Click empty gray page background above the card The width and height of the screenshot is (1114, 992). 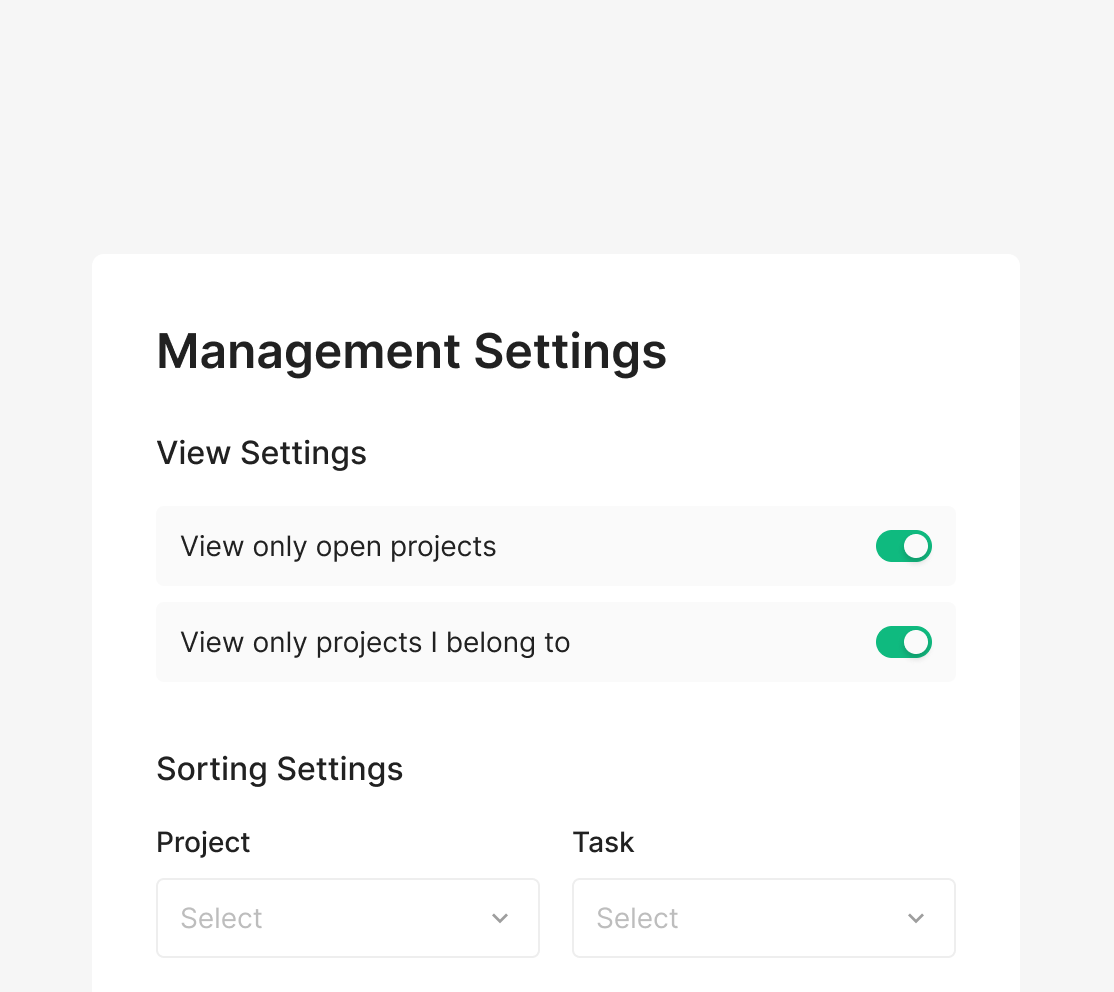click(x=556, y=120)
